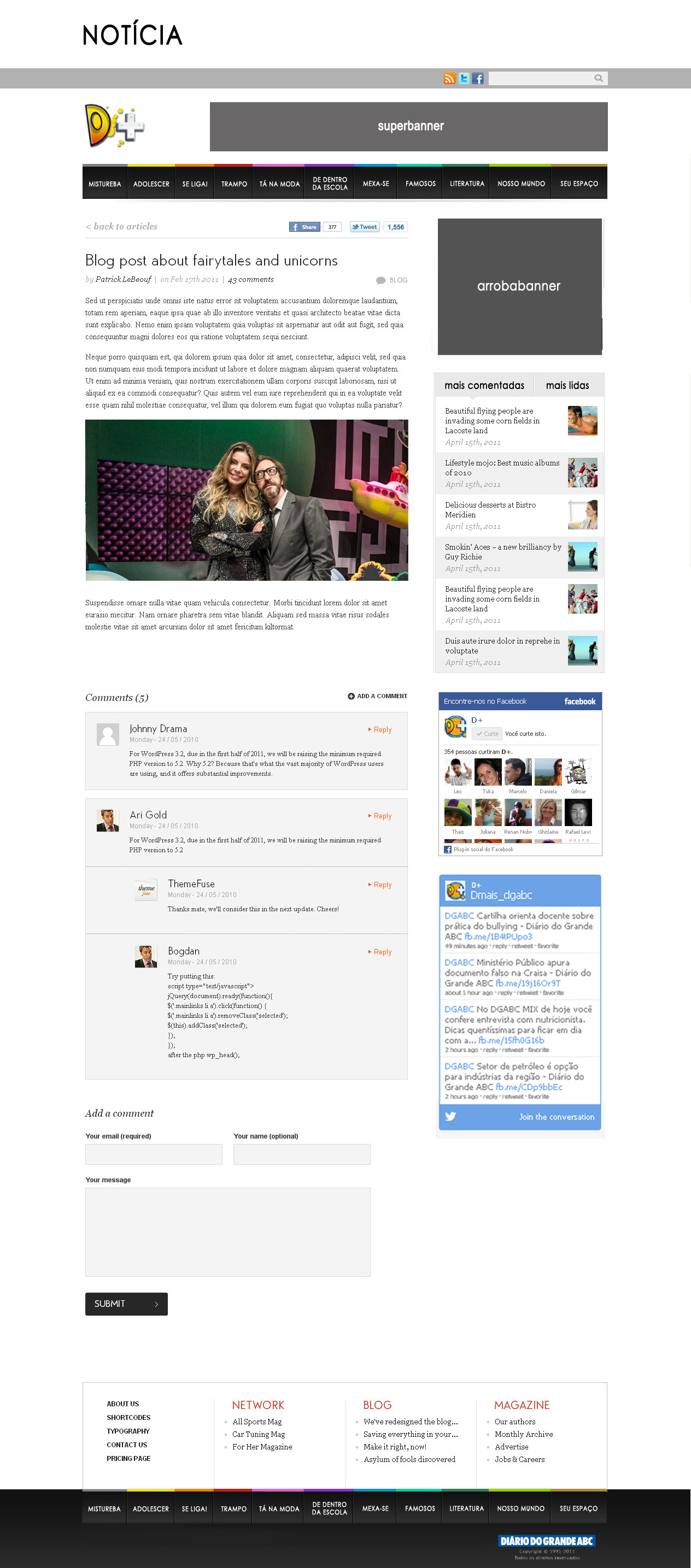
Task: Click the Curtir like button
Action: tap(487, 734)
